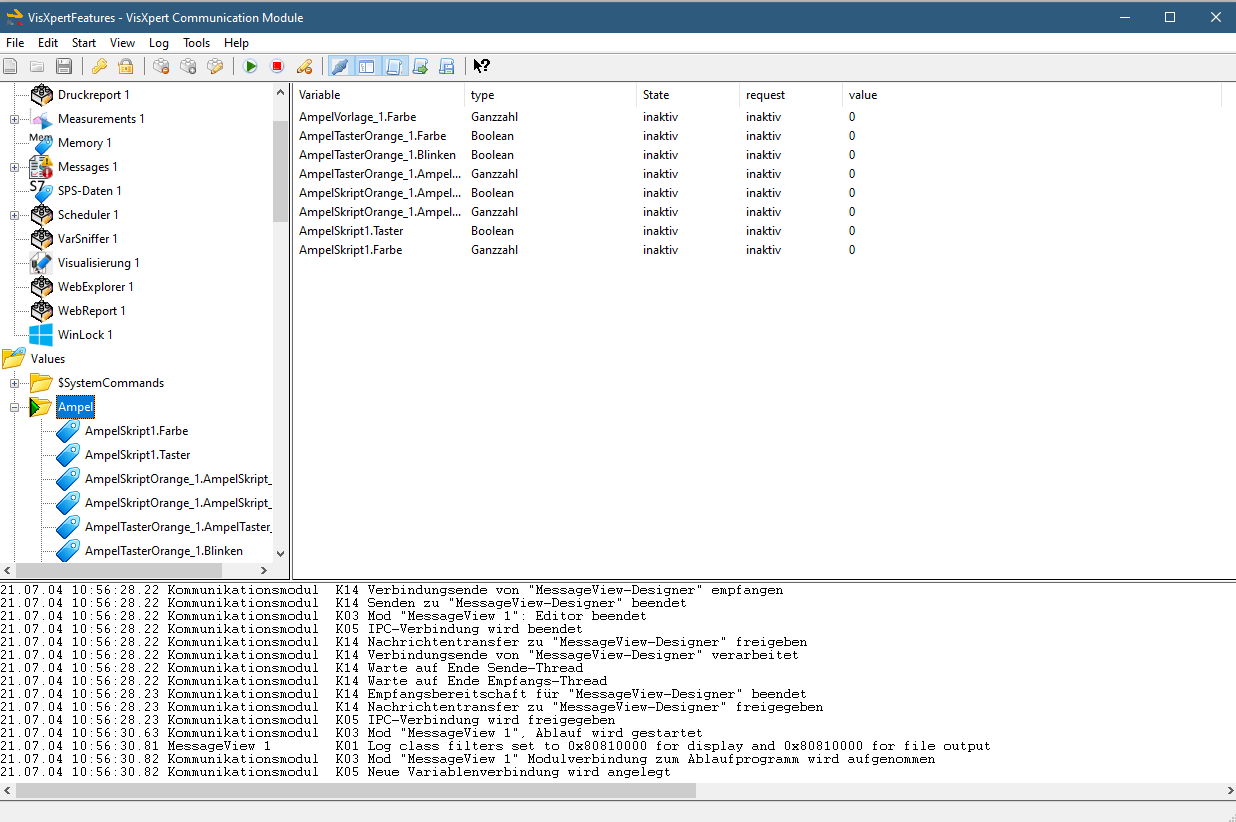The width and height of the screenshot is (1236, 822).
Task: Select the key login icon
Action: (x=97, y=66)
